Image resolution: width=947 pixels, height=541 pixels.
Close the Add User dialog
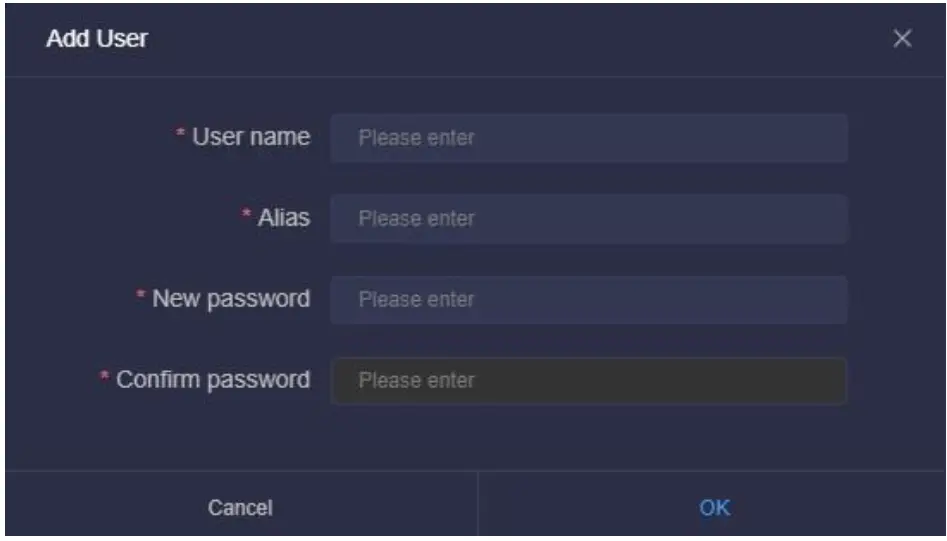point(902,39)
